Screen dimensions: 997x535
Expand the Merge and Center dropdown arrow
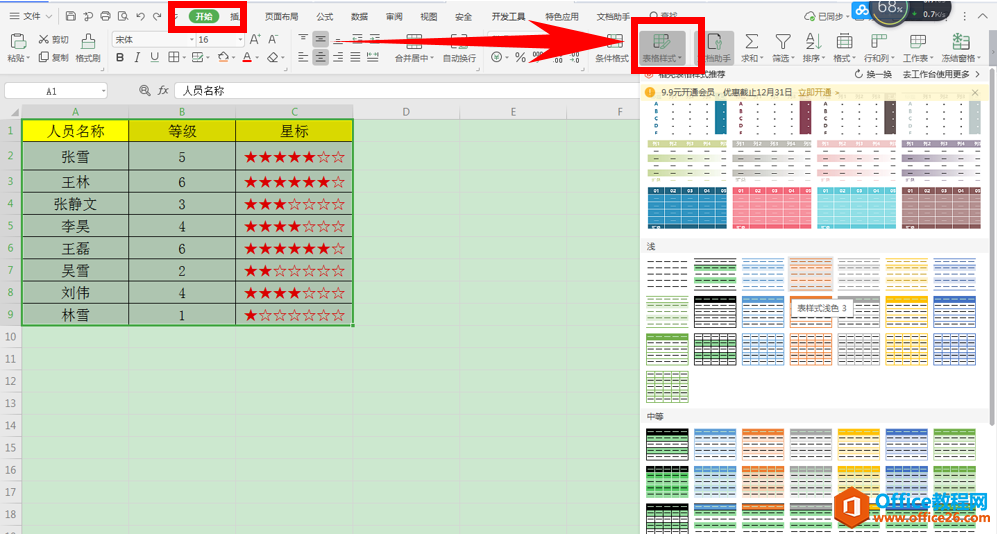pos(432,59)
